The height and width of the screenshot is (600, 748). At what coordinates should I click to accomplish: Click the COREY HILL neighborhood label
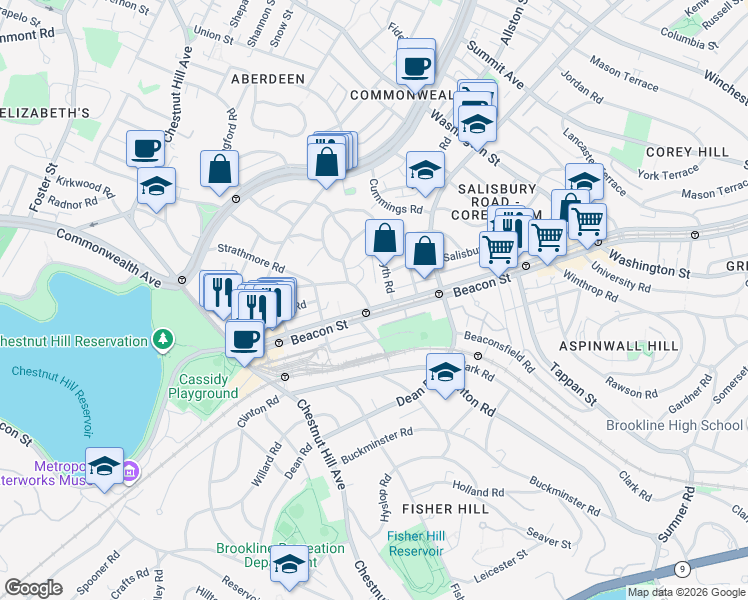pyautogui.click(x=687, y=152)
